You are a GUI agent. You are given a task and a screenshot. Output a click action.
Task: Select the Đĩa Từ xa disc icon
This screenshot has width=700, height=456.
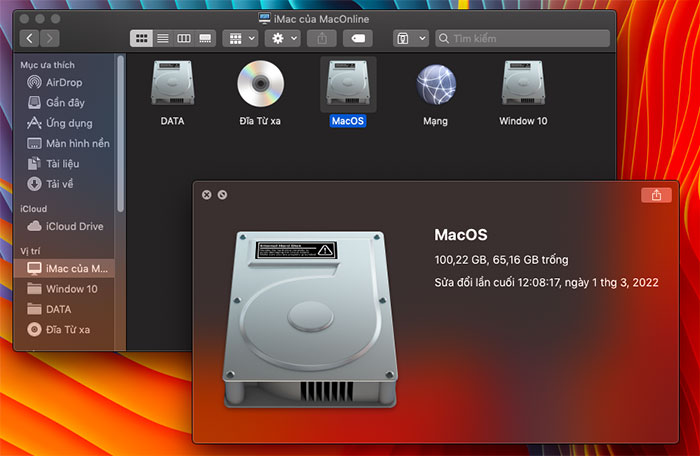260,84
